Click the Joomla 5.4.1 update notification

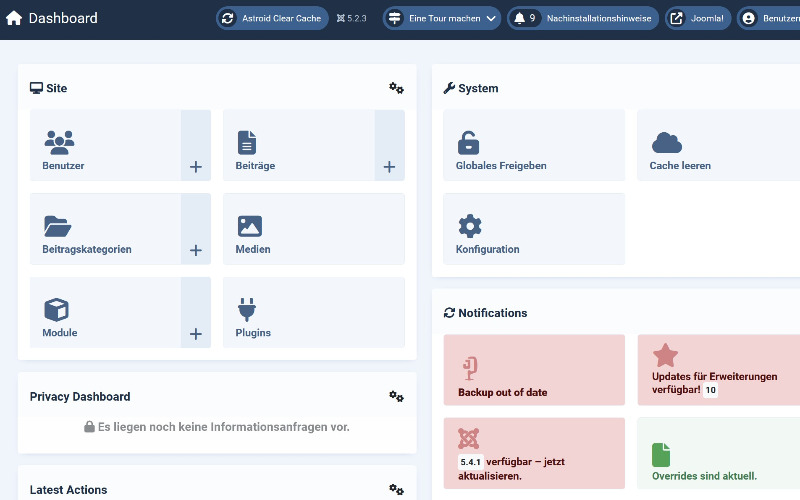click(534, 453)
